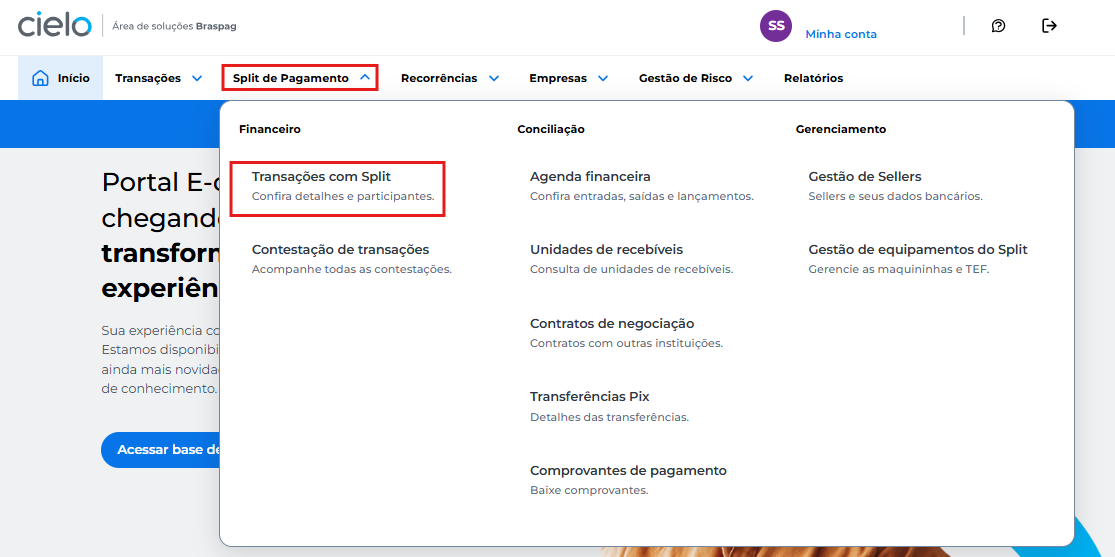This screenshot has height=557, width=1115.
Task: Expand the Transações chevron arrow
Action: point(197,78)
